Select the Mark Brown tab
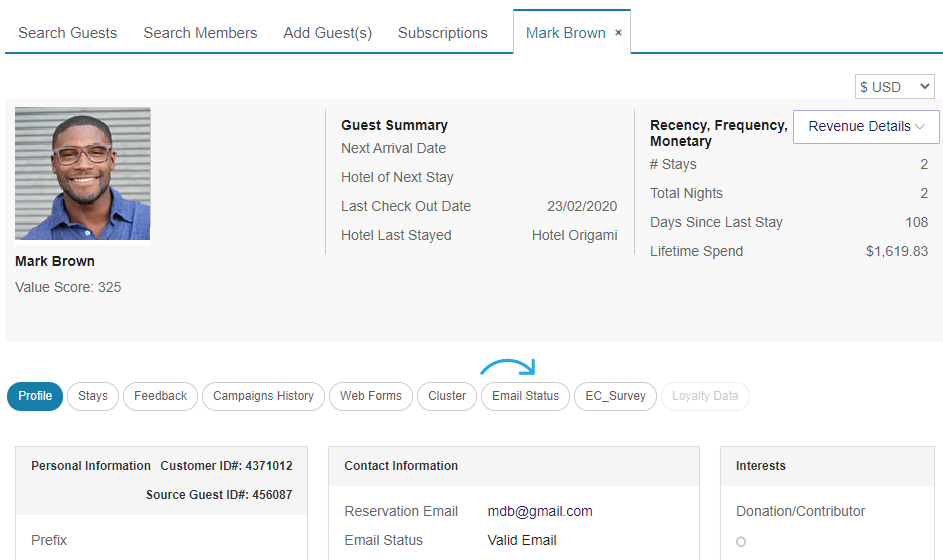The image size is (943, 560). click(x=565, y=33)
